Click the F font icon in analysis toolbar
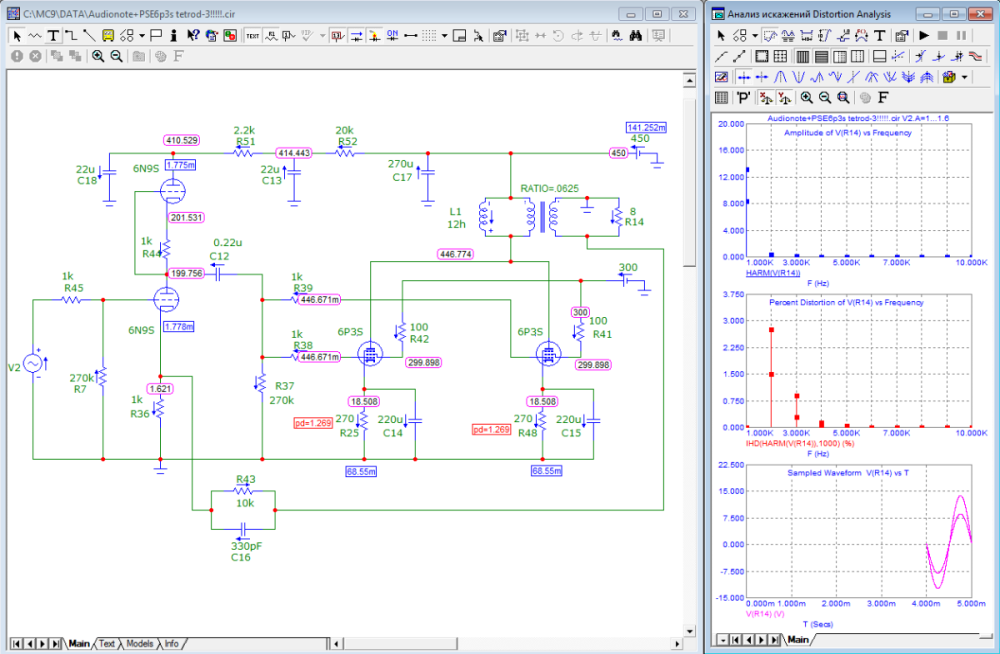Image resolution: width=1000 pixels, height=654 pixels. [884, 97]
